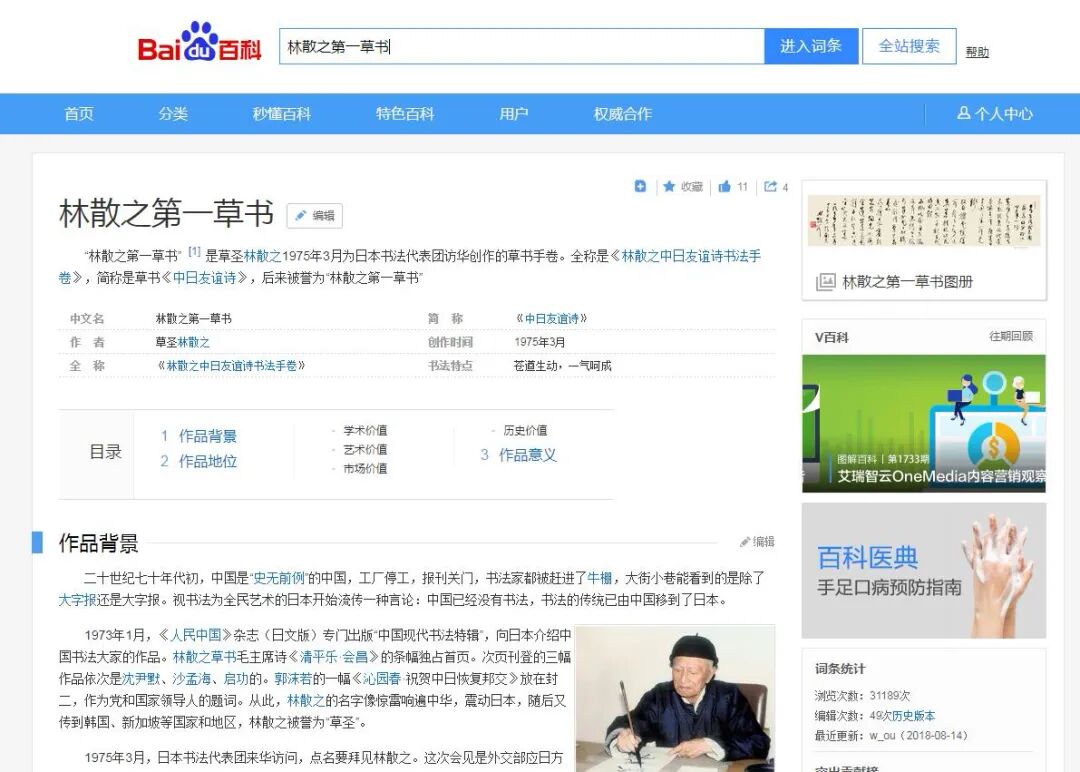Open the 历史版本 link in 词条统计
Viewport: 1080px width, 772px height.
pos(913,716)
